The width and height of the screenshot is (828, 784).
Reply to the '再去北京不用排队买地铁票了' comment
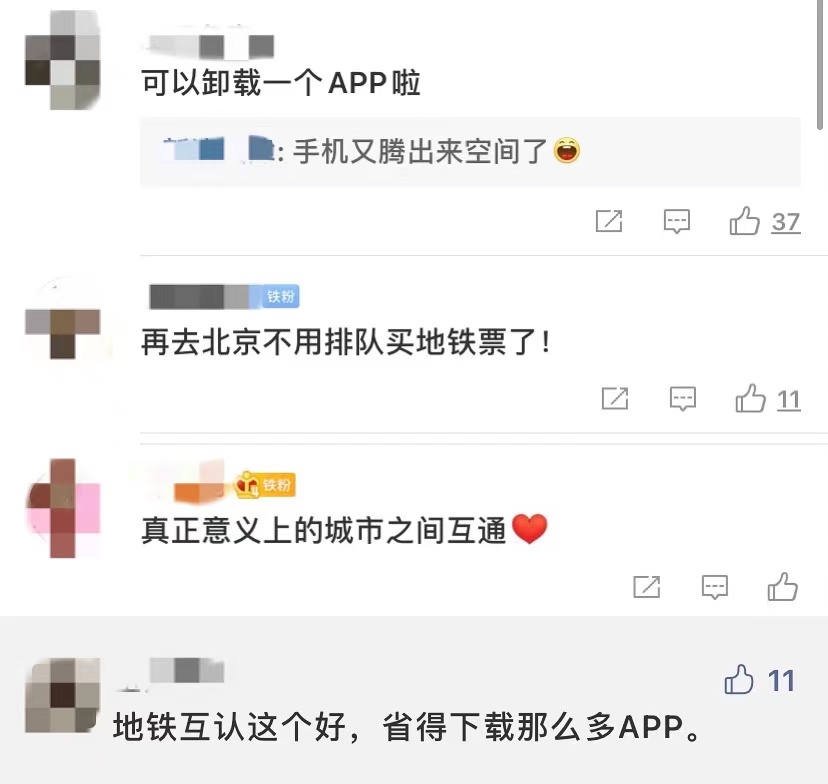[683, 399]
